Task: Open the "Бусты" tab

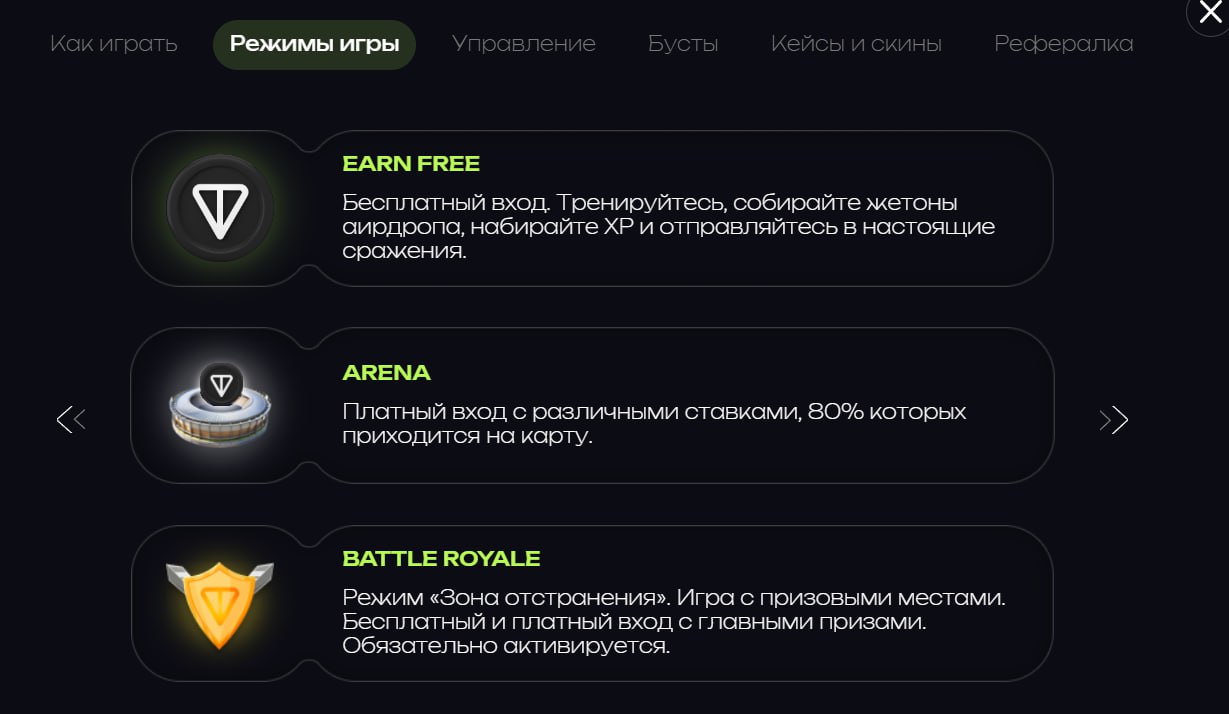Action: (683, 44)
